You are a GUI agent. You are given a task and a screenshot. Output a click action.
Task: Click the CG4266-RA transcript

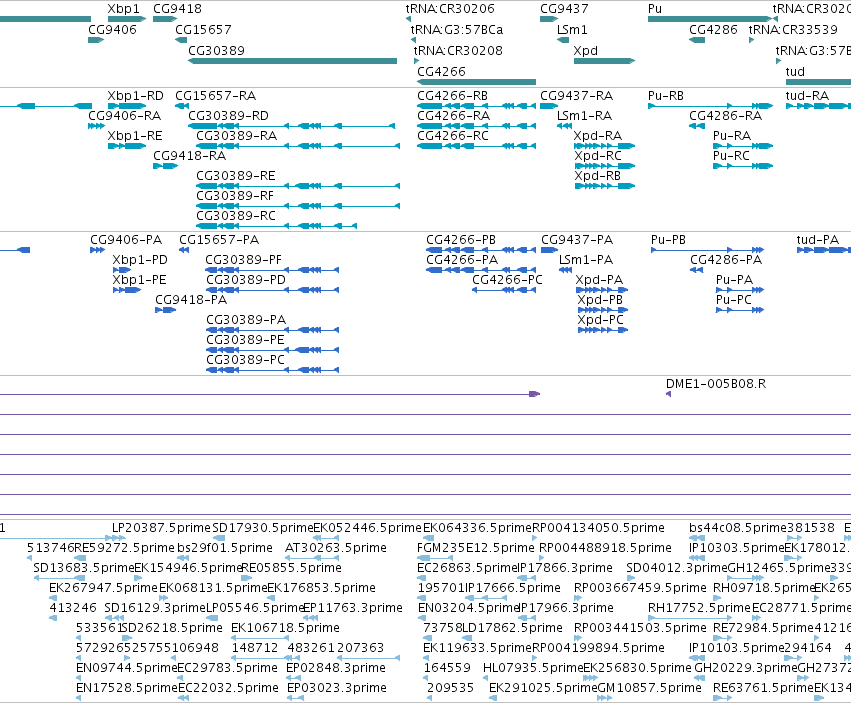[477, 126]
